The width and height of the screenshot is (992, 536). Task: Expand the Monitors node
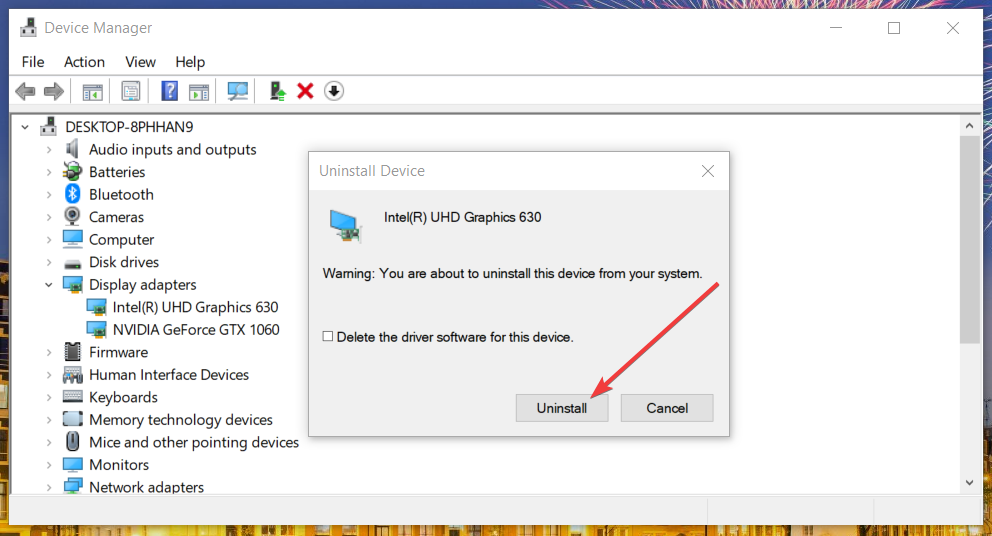point(49,465)
